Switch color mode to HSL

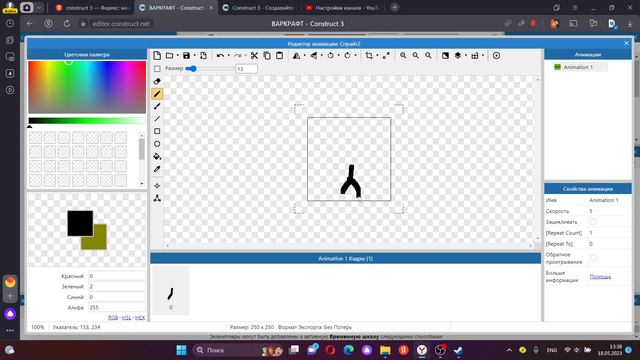(x=127, y=318)
